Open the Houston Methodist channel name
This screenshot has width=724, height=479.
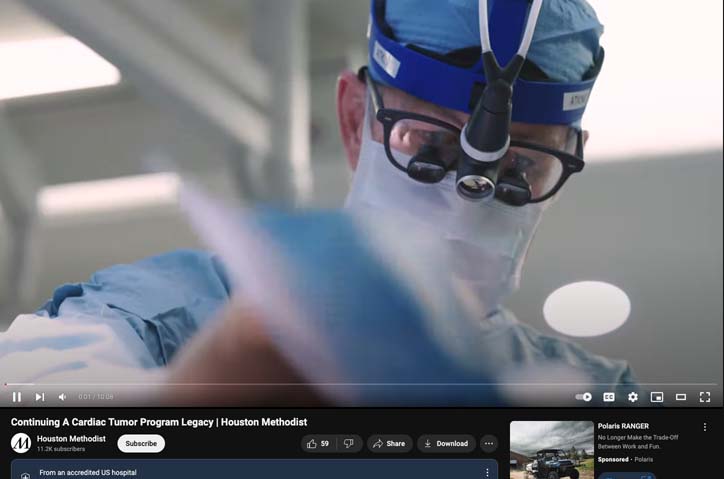pos(71,438)
